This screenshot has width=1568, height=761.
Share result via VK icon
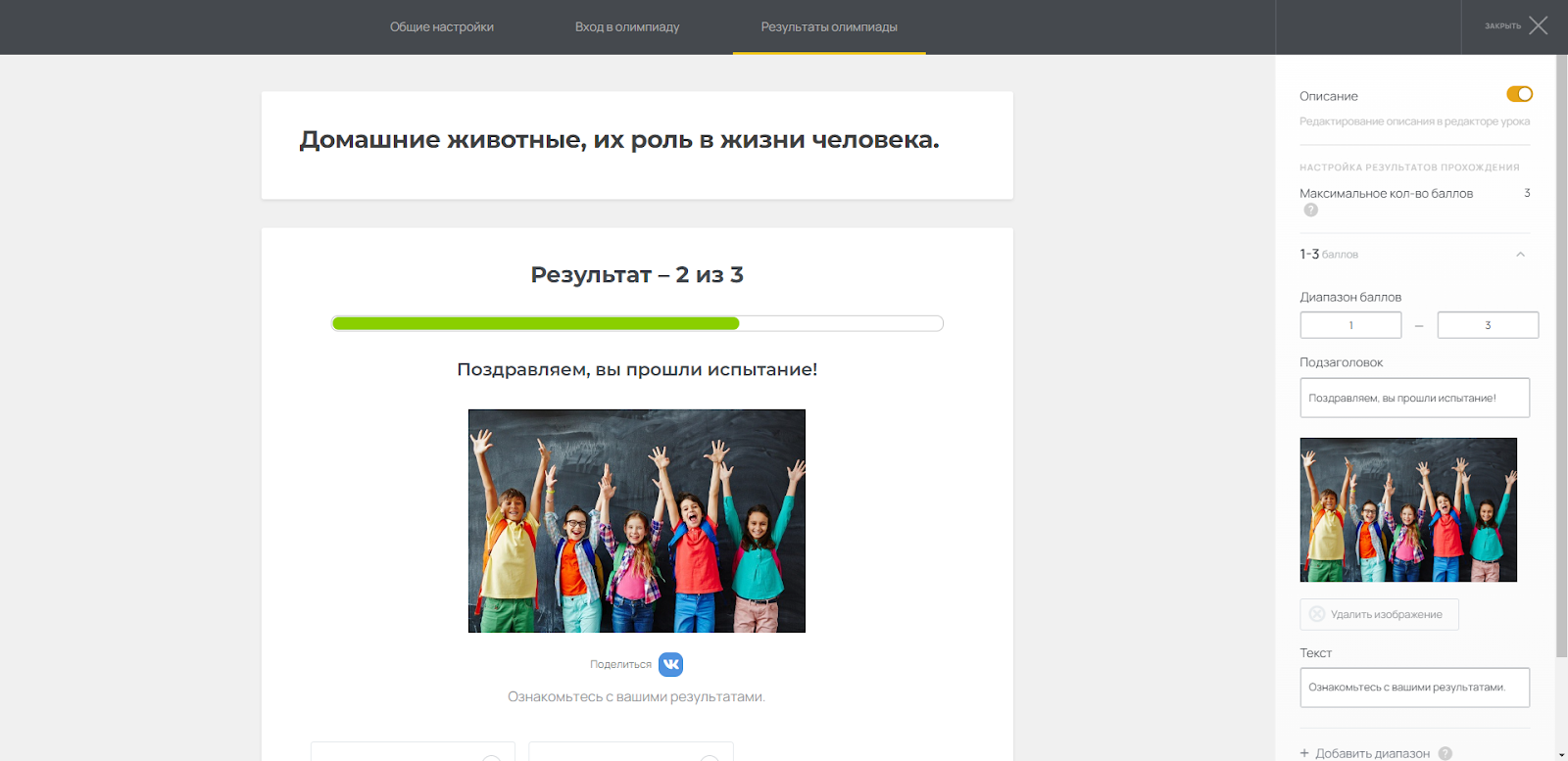click(670, 664)
